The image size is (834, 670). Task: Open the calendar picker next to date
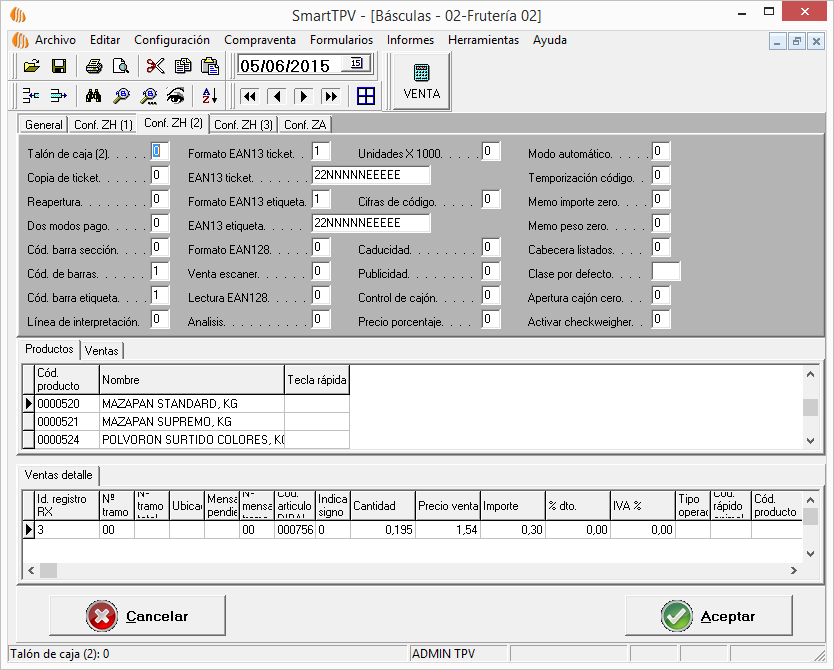356,63
